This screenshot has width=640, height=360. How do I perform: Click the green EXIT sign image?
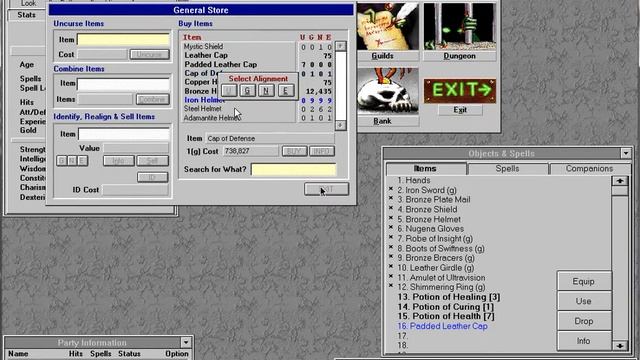coord(460,91)
